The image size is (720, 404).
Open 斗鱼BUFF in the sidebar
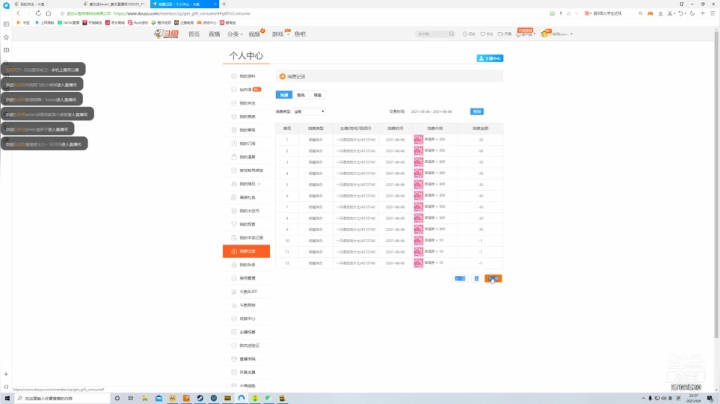click(247, 292)
